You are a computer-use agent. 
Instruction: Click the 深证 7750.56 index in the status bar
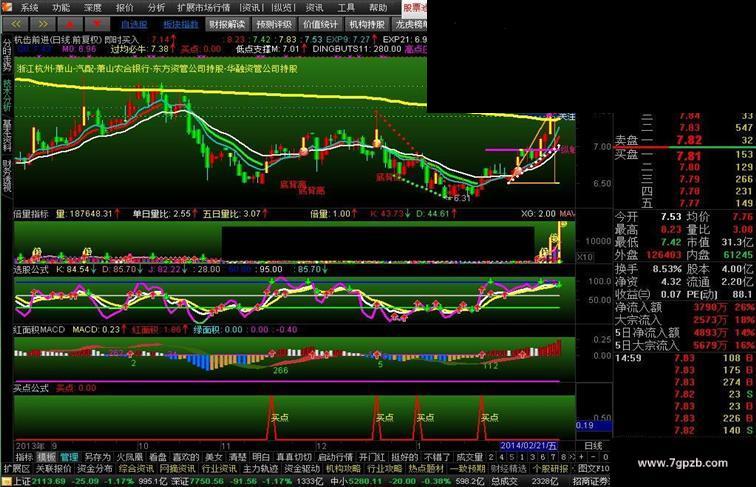tap(196, 481)
